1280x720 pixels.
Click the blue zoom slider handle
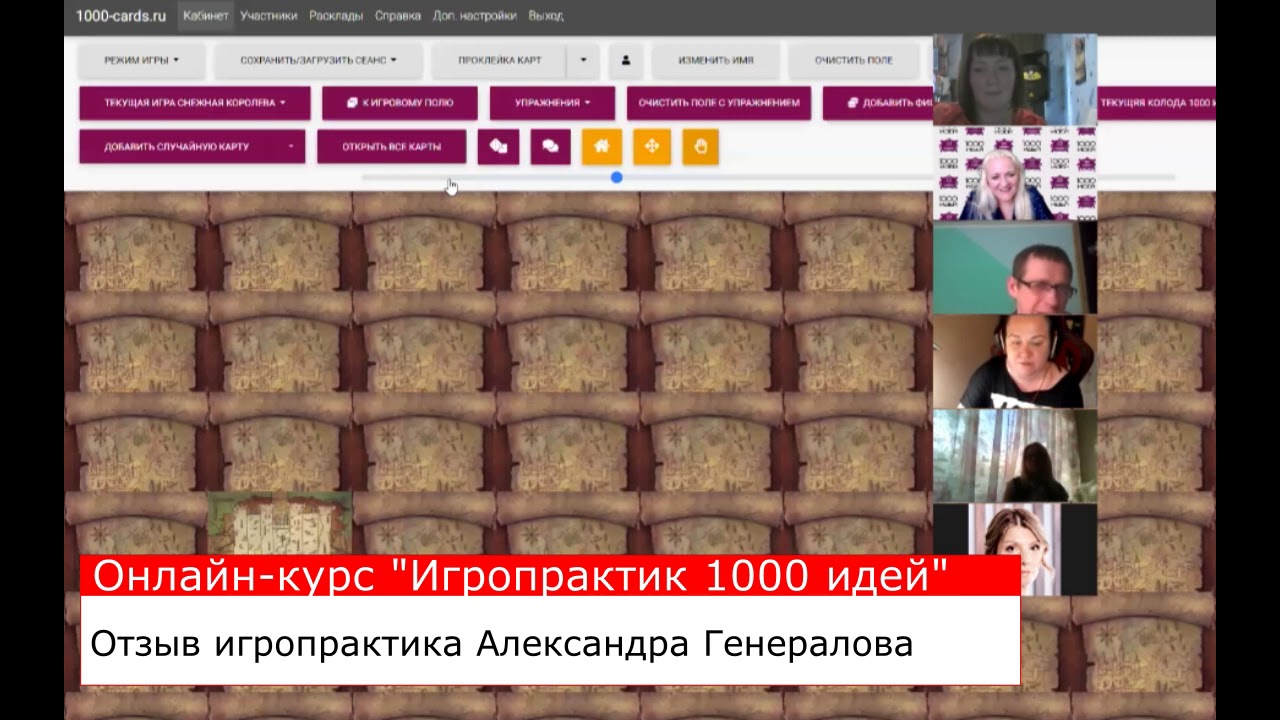click(617, 177)
